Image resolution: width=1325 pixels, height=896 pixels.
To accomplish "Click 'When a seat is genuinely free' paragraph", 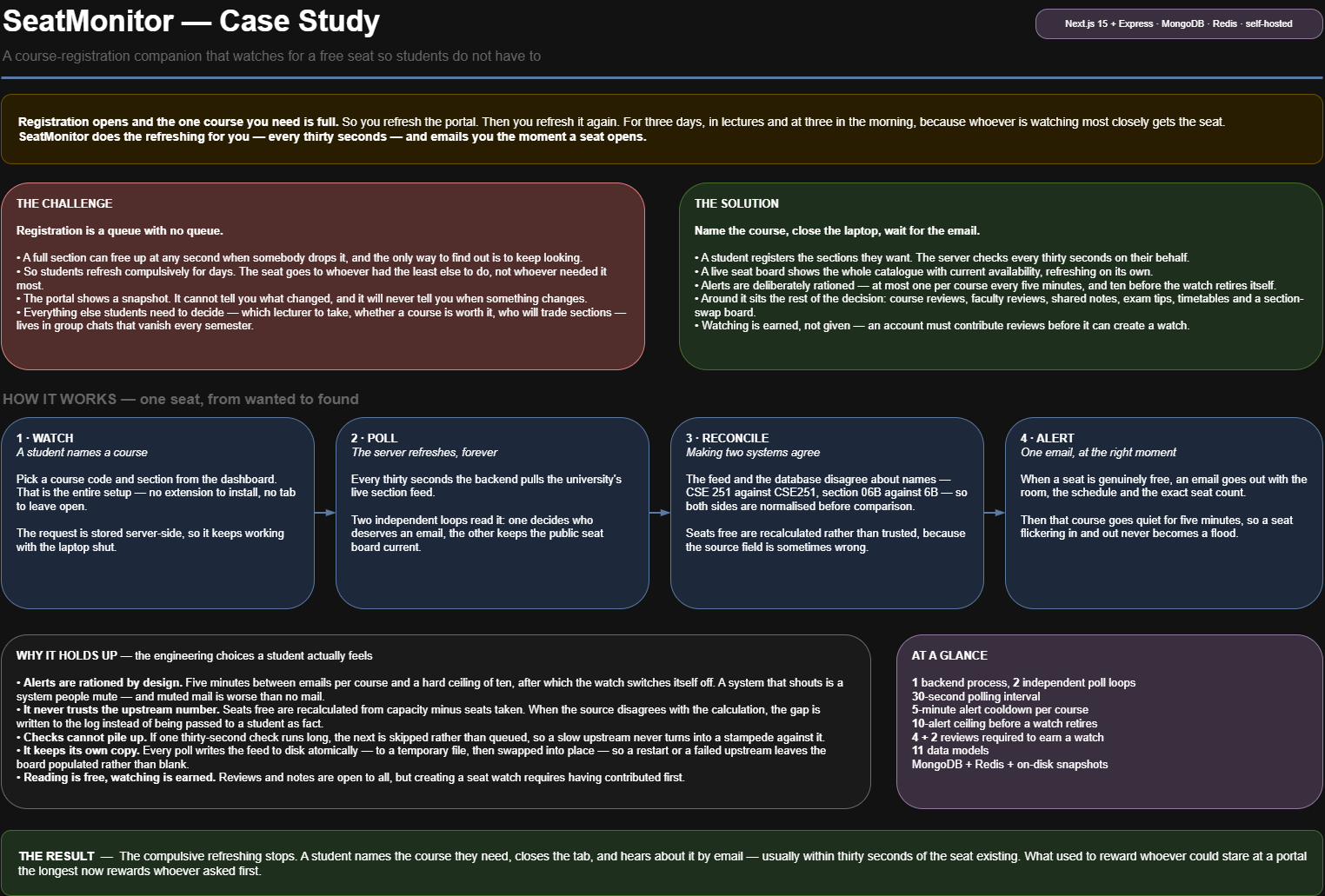I will (x=1164, y=487).
